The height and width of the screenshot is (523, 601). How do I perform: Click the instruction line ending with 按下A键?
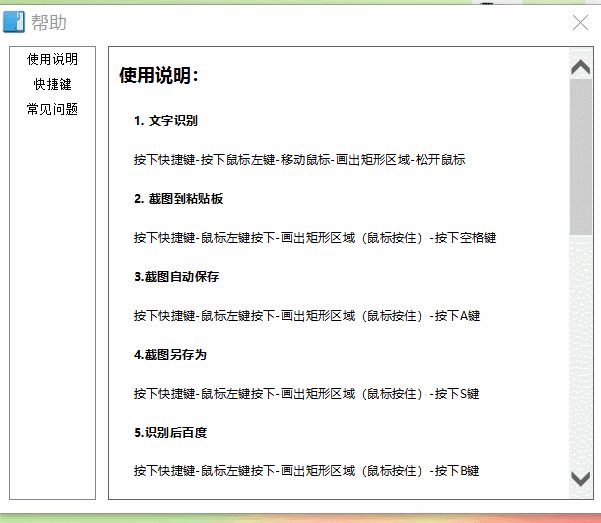click(x=307, y=316)
